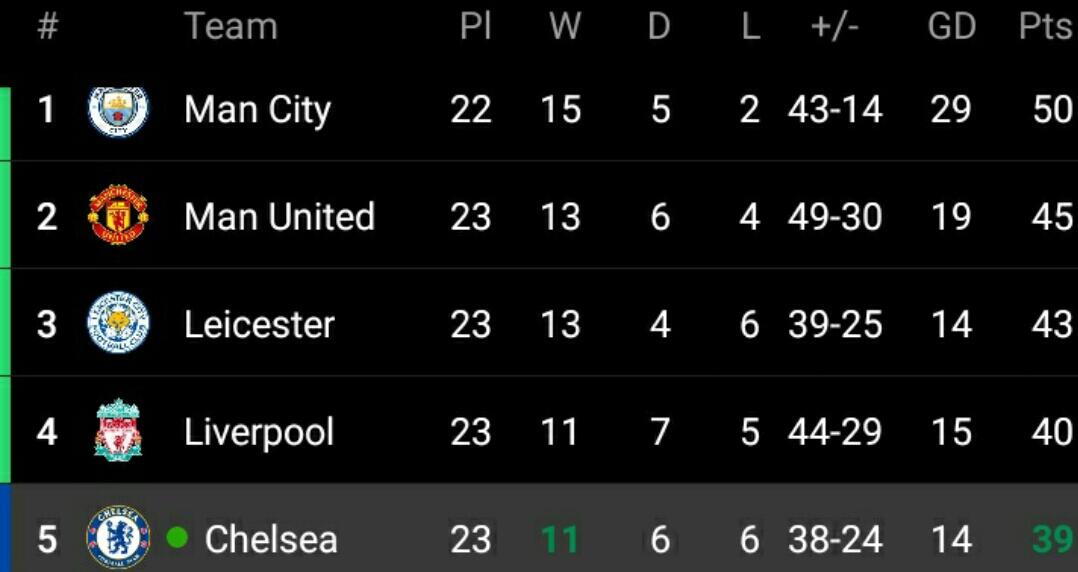
Task: Sort table by Pts column header
Action: click(x=1045, y=27)
